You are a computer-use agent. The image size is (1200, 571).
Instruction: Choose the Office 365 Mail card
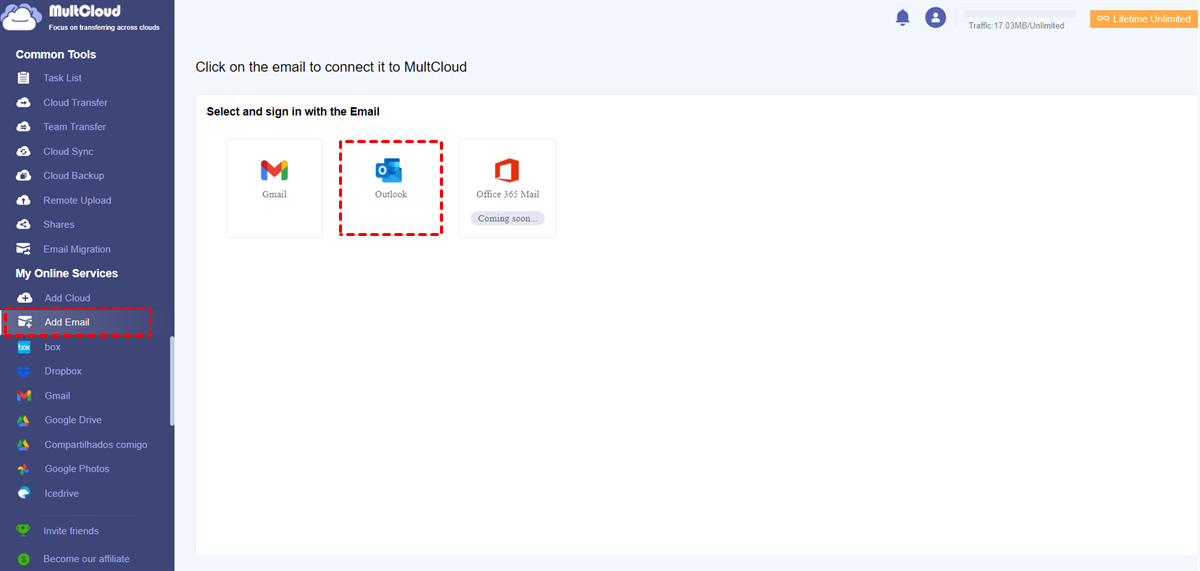[507, 188]
